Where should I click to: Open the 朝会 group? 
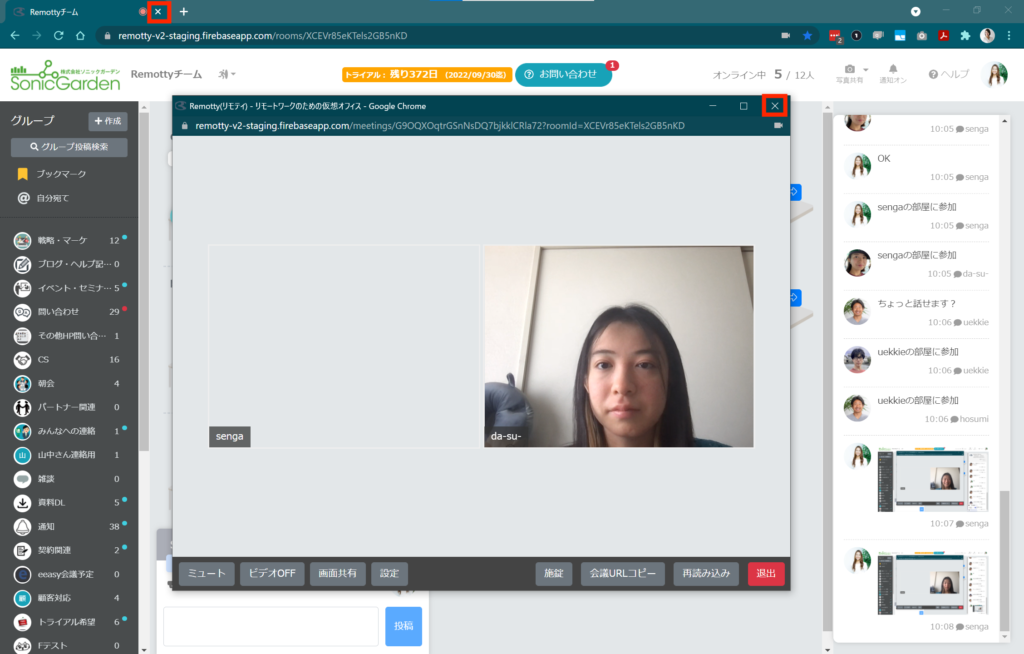69,384
